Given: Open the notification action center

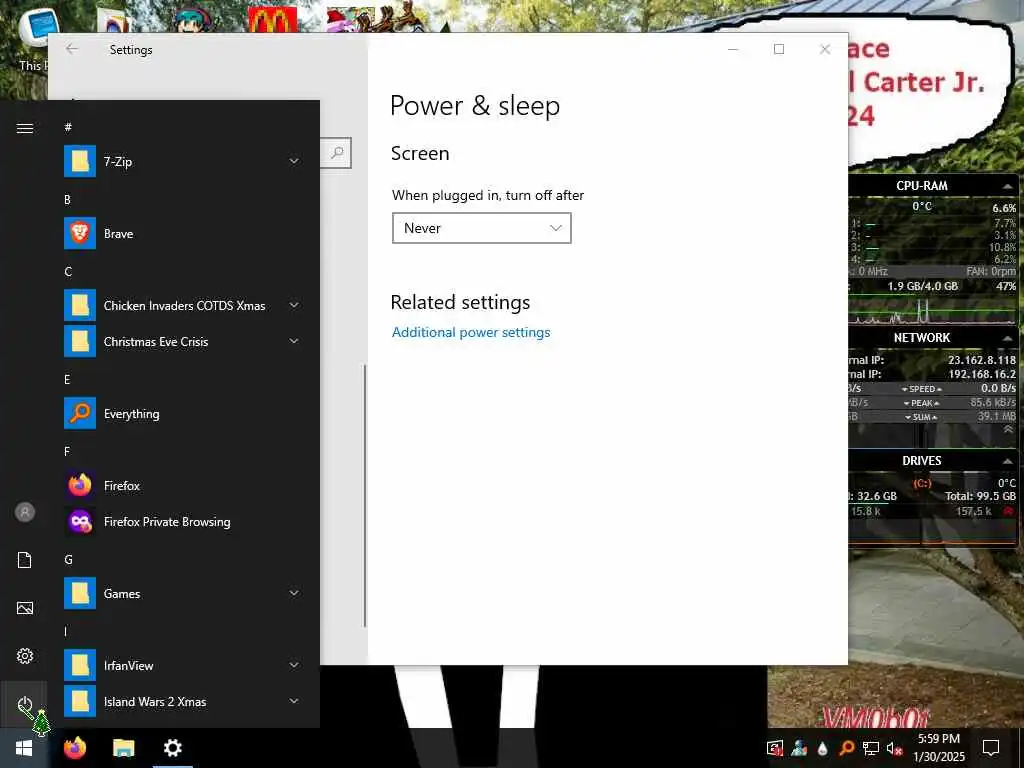Looking at the screenshot, I should tap(991, 748).
